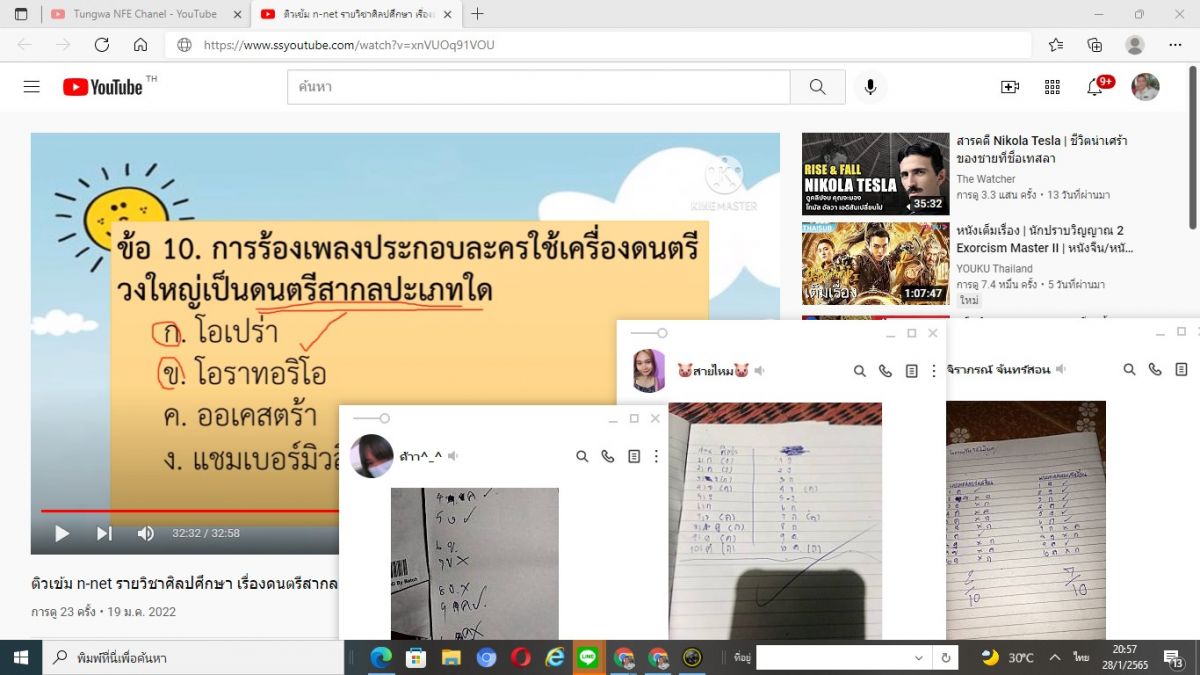Expand the taskbar address dropdown arrow
The height and width of the screenshot is (675, 1200).
pos(918,657)
